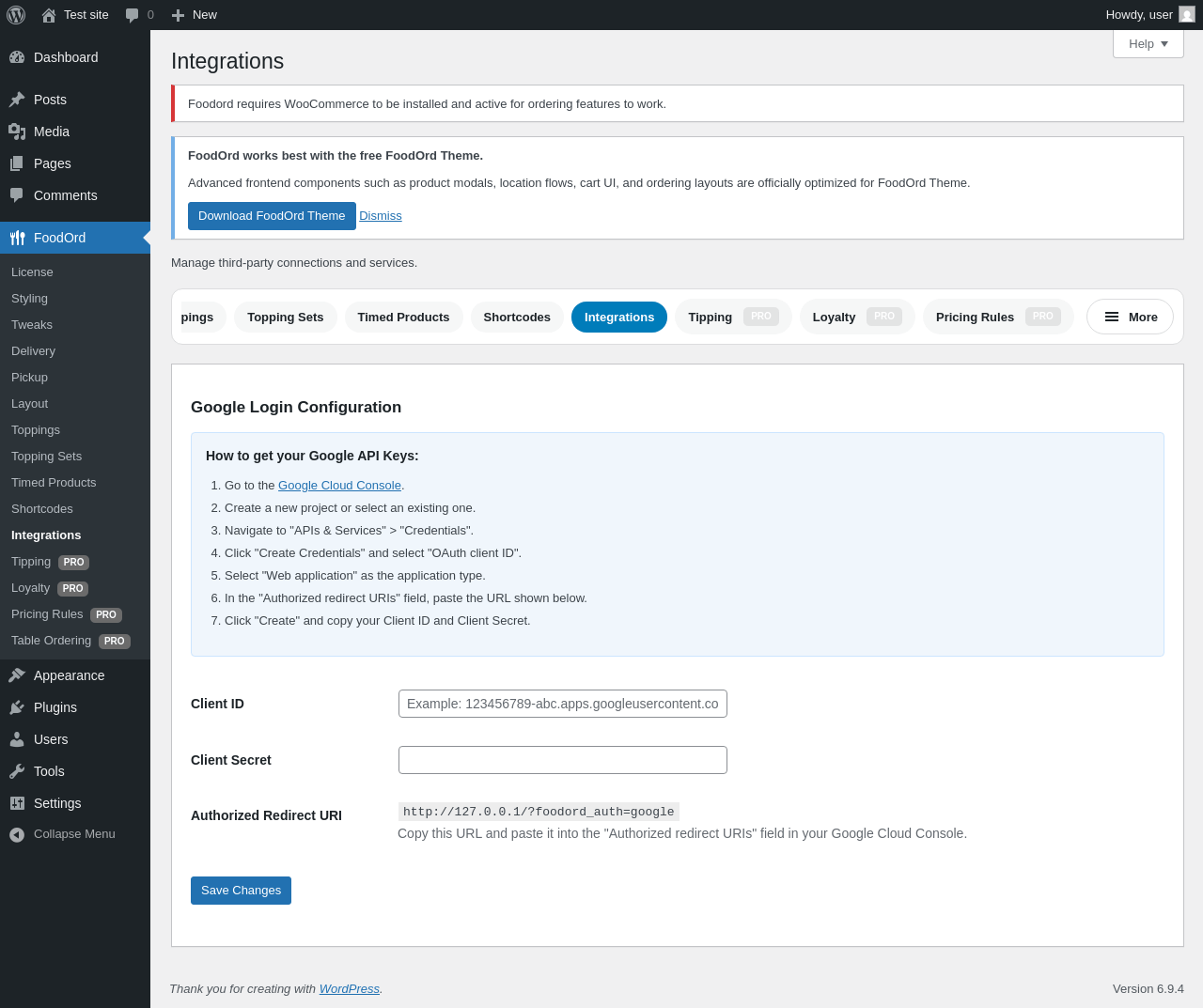Switch to the Shortcodes tab
Screen dimensions: 1203x1008
517,318
